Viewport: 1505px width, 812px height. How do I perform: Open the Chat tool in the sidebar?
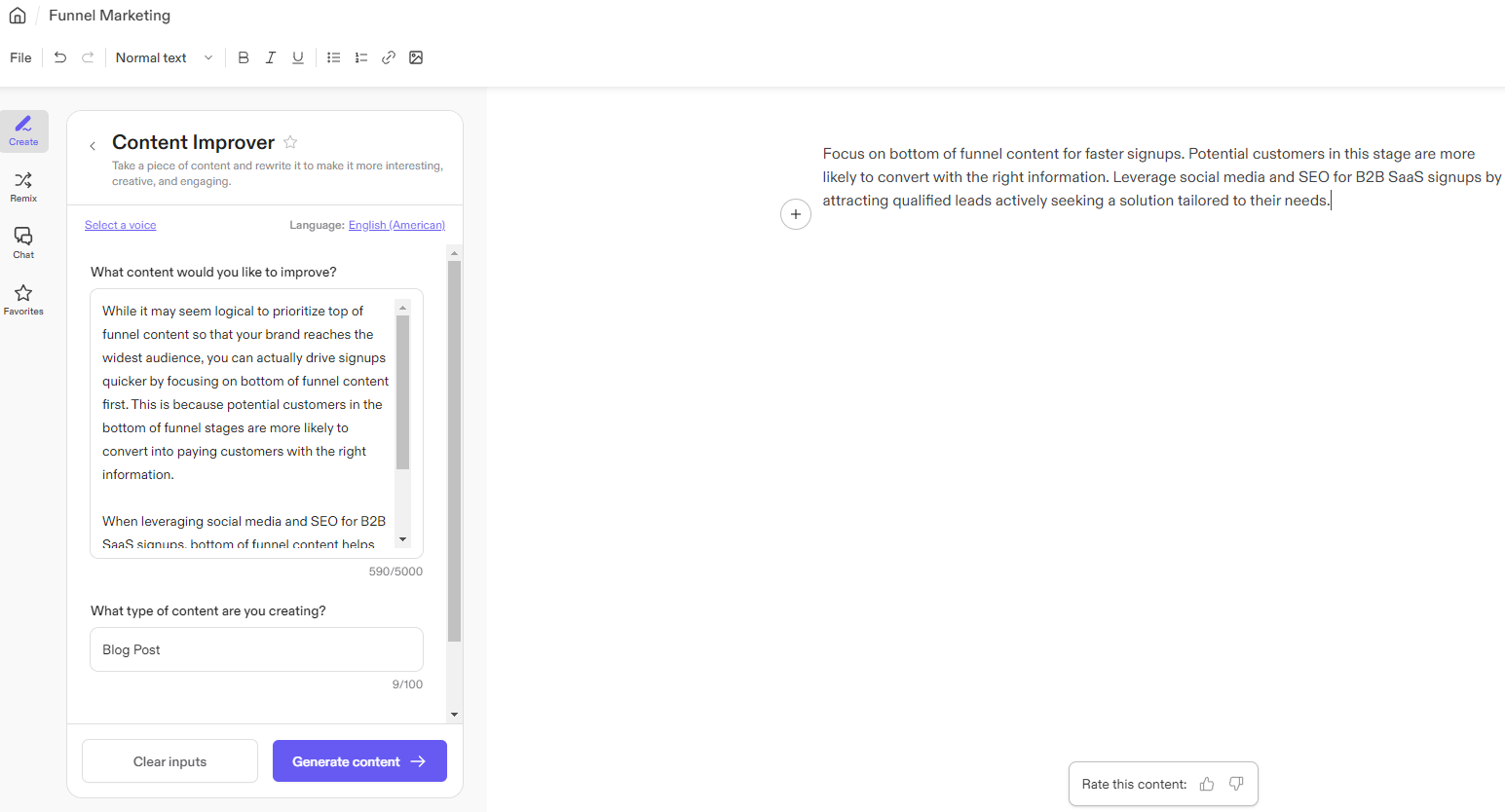[x=22, y=241]
